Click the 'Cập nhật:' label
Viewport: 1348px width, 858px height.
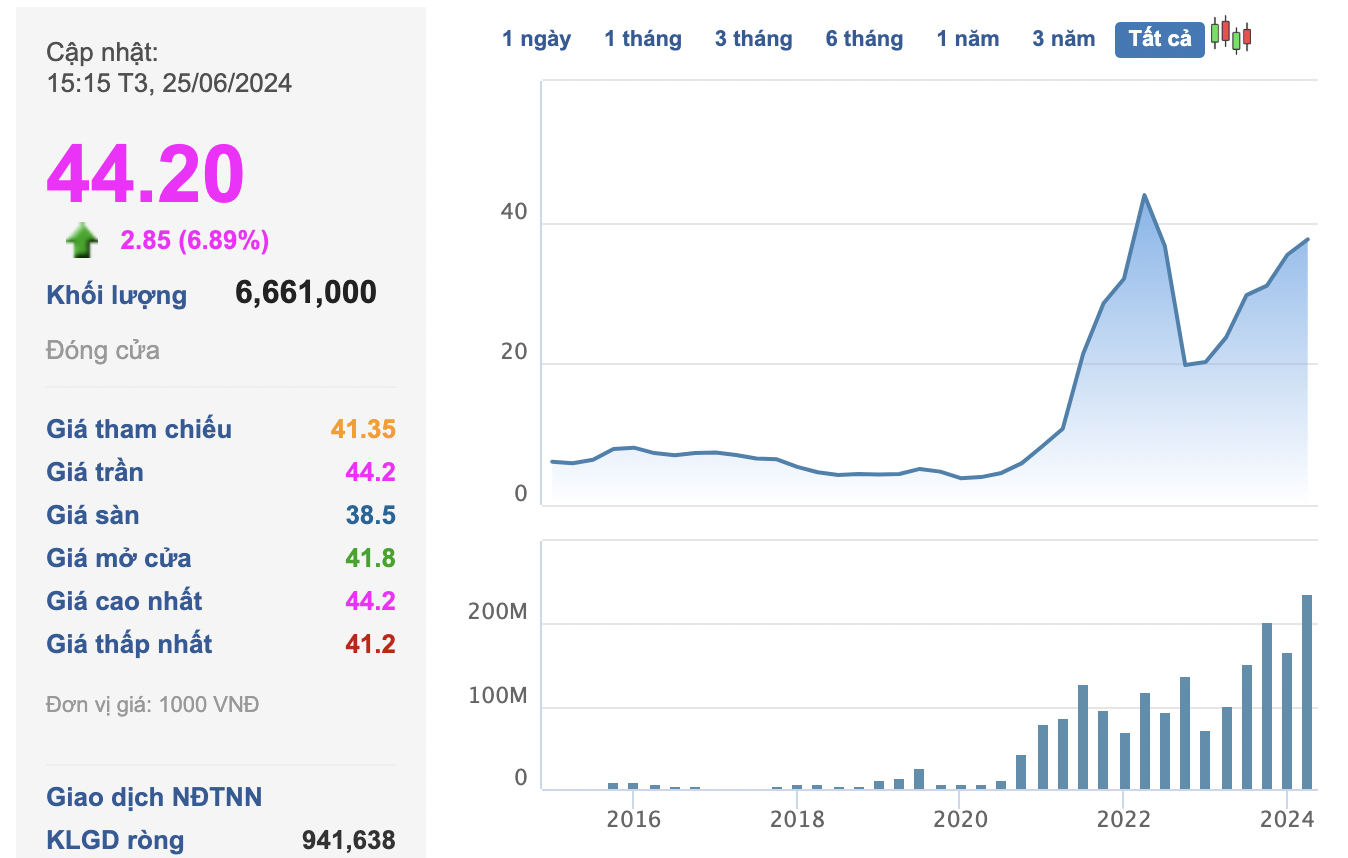tap(102, 53)
